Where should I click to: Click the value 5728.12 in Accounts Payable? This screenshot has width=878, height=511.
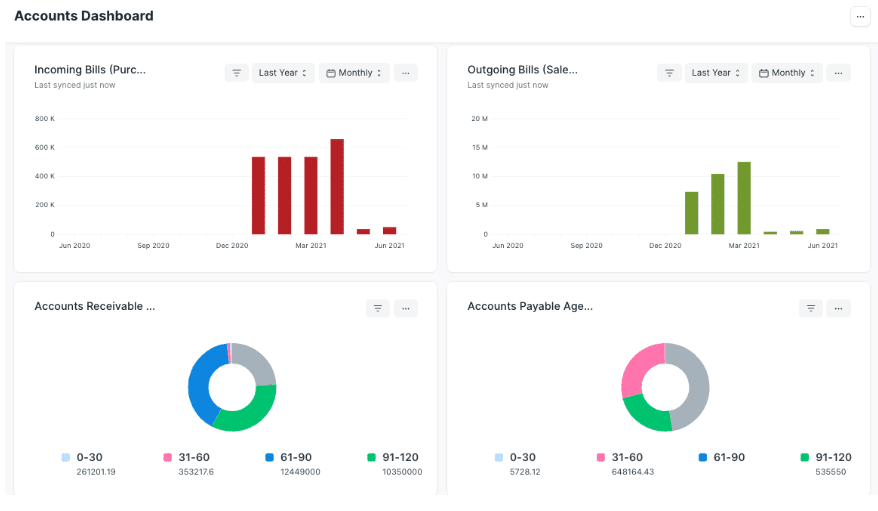525,472
